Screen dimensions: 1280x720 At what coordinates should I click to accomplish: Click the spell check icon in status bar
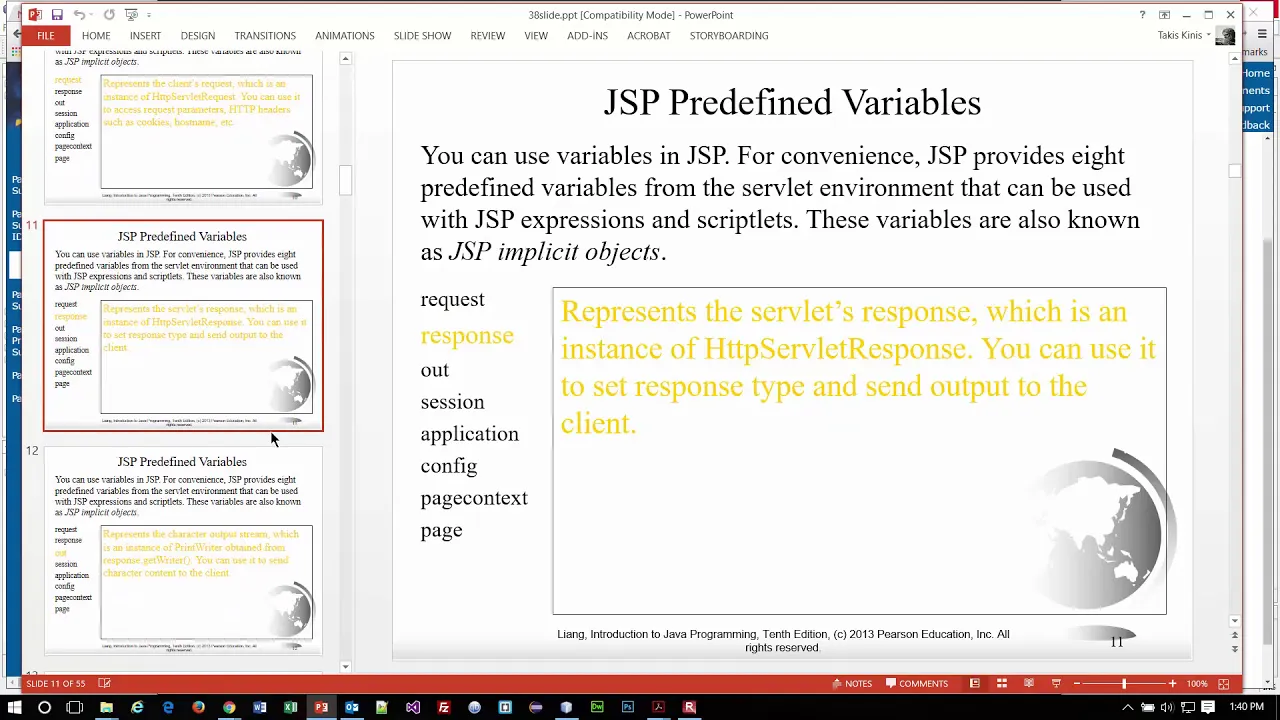(104, 684)
